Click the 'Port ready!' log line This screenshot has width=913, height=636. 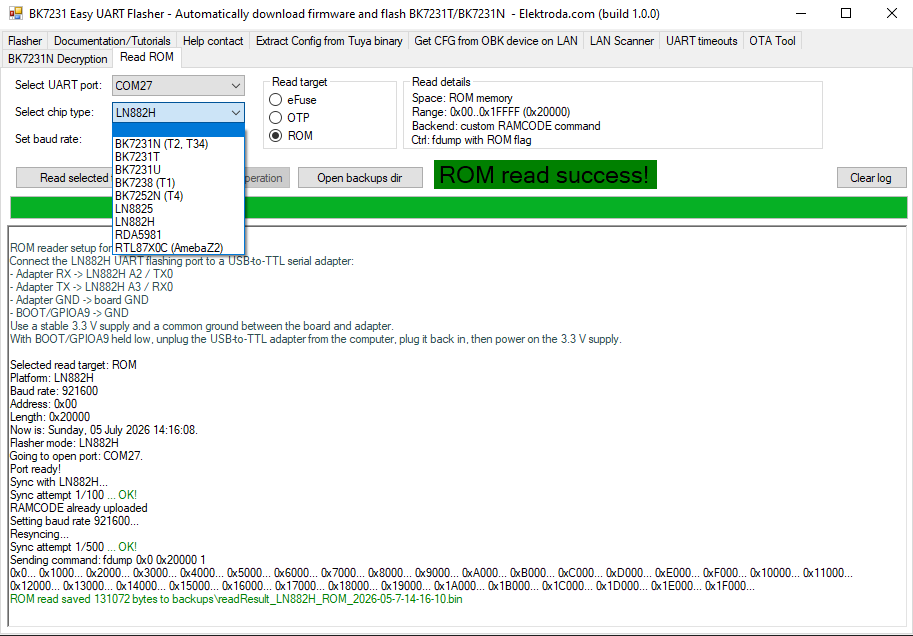pyautogui.click(x=36, y=469)
